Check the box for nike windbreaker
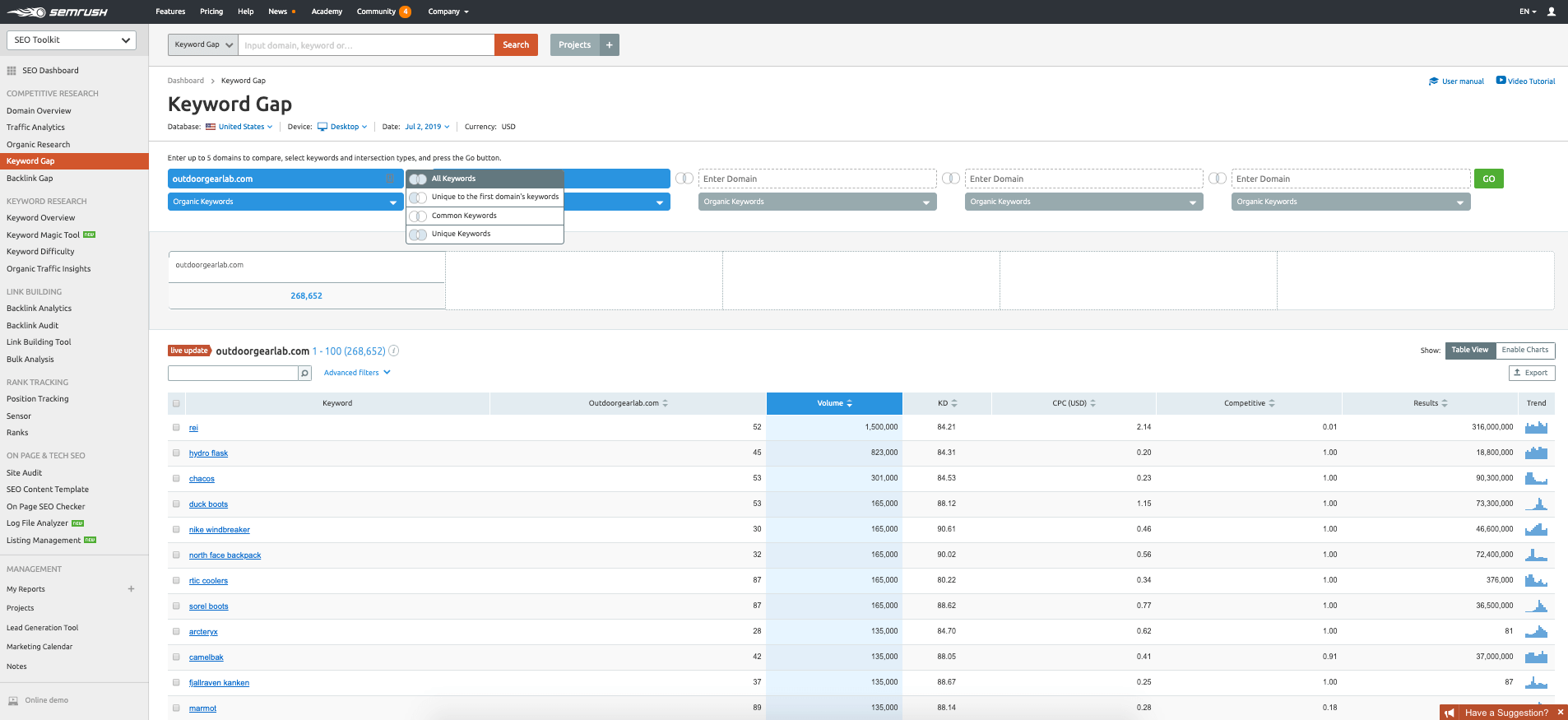 tap(176, 530)
